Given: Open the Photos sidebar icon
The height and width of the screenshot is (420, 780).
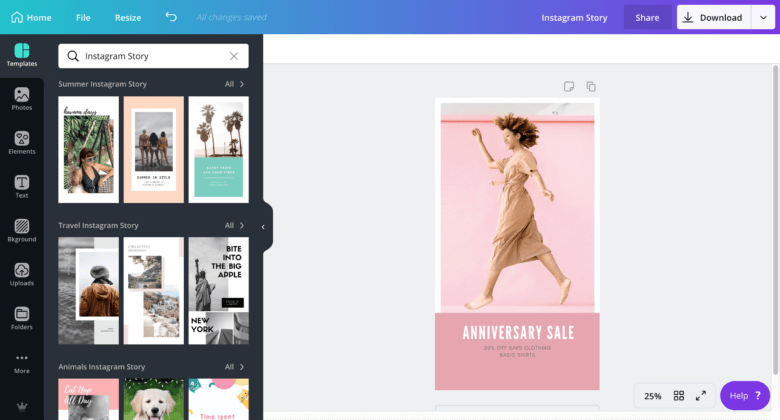Looking at the screenshot, I should [x=22, y=99].
